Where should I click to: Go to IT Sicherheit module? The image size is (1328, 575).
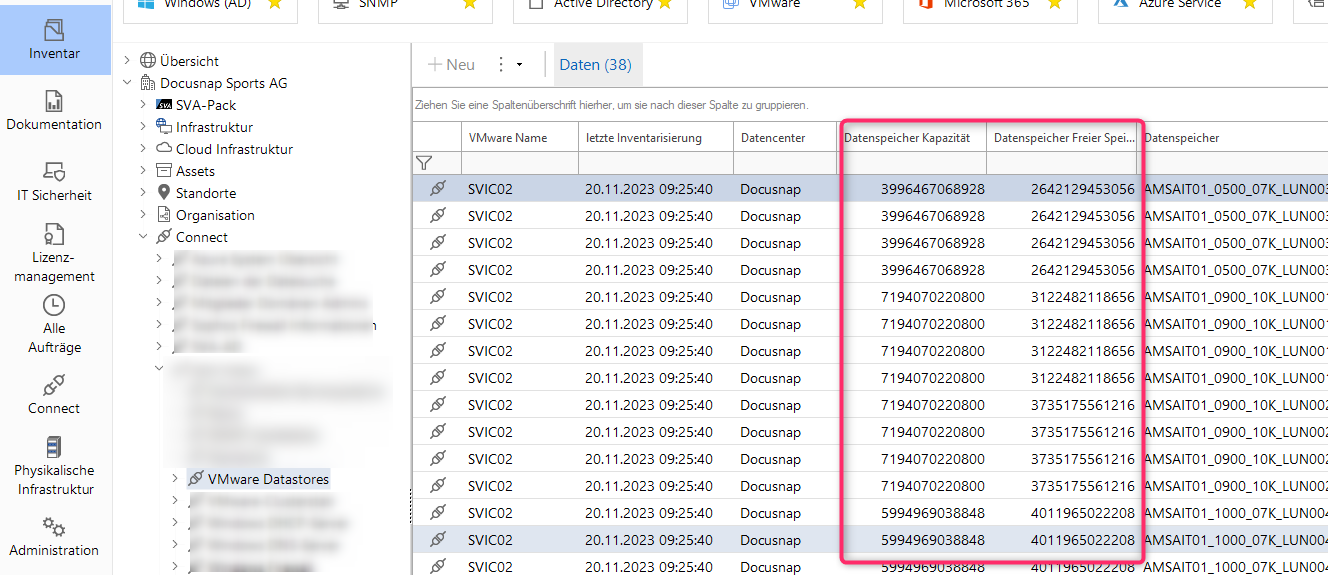(x=54, y=182)
